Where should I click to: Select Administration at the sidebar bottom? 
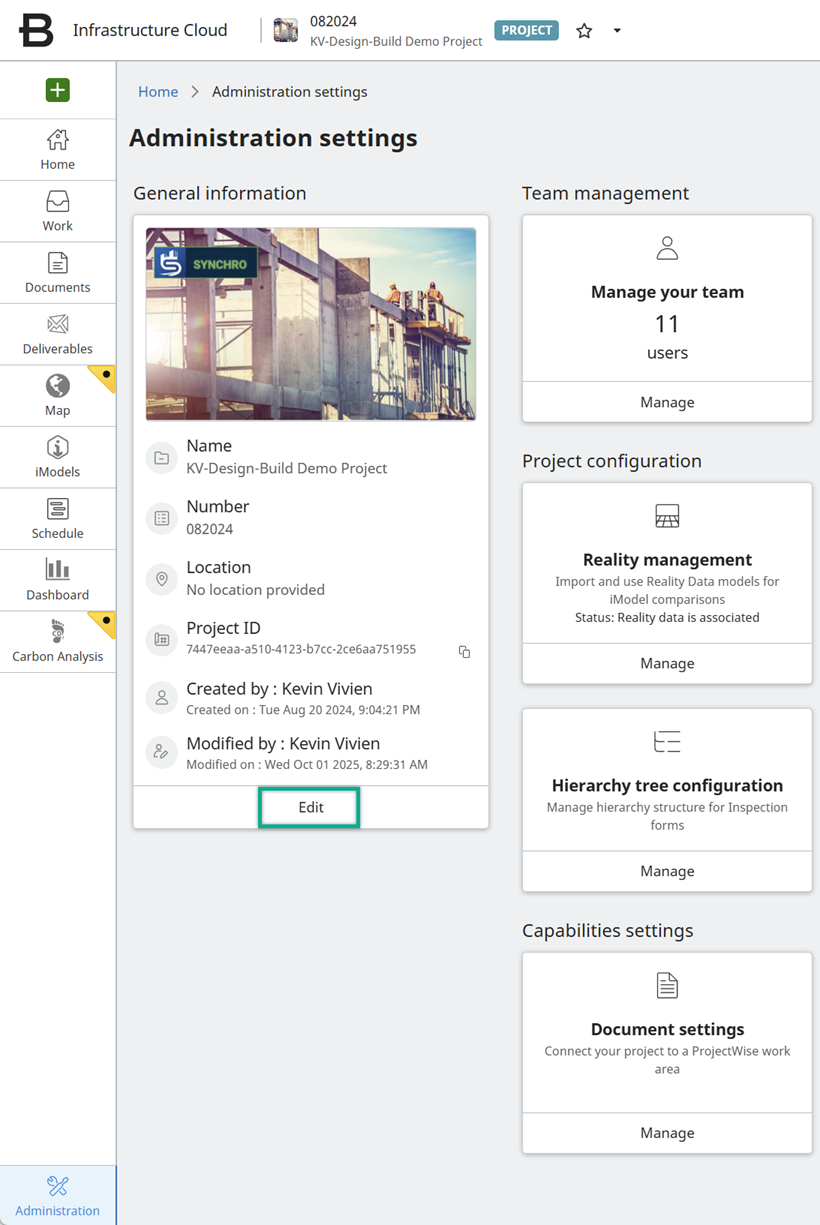click(x=58, y=1195)
